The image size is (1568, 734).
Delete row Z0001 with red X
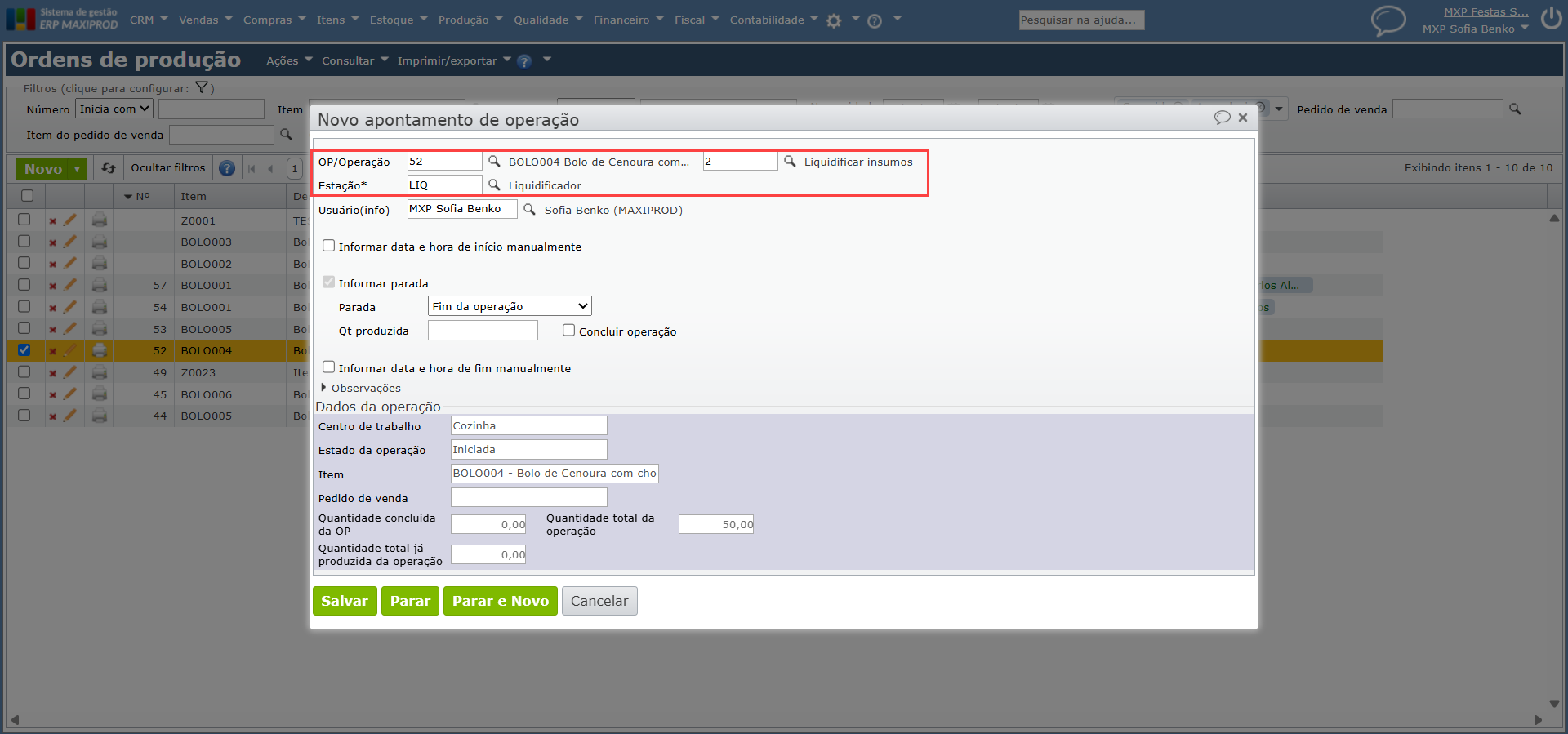(x=53, y=221)
